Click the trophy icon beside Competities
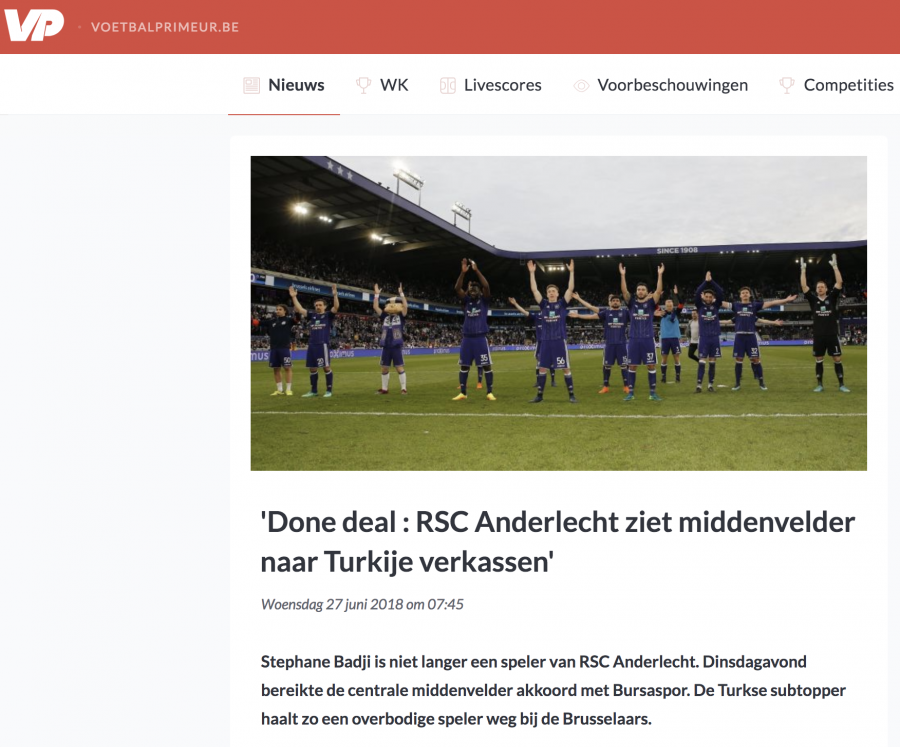 click(787, 86)
